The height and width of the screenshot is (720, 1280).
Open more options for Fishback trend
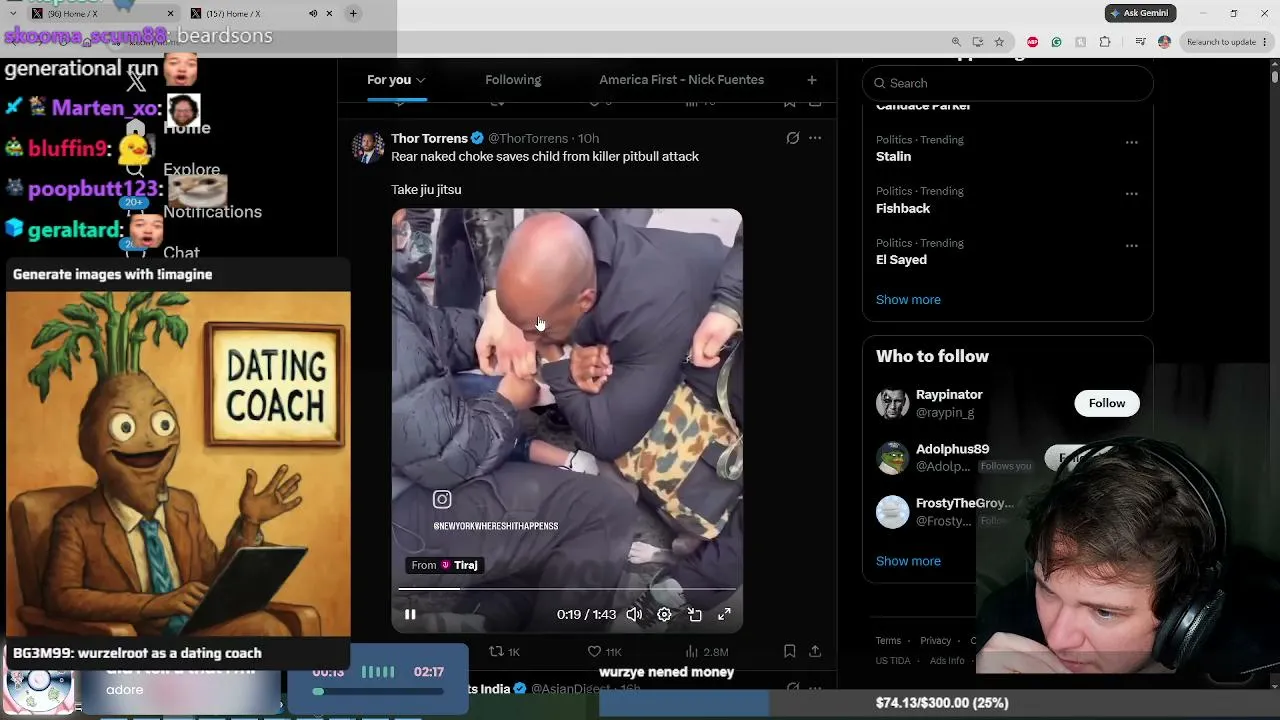[x=1131, y=194]
